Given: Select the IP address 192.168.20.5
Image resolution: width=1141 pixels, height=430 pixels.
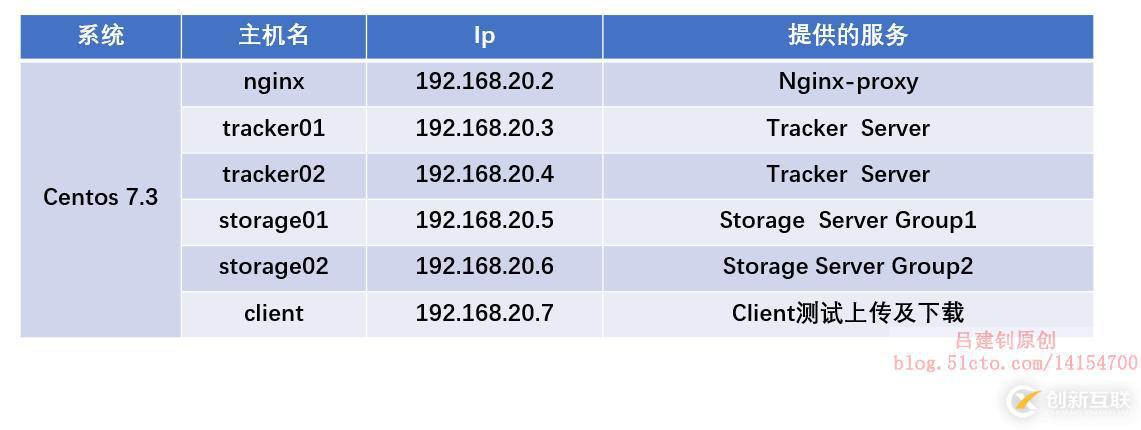Looking at the screenshot, I should click(x=484, y=220).
